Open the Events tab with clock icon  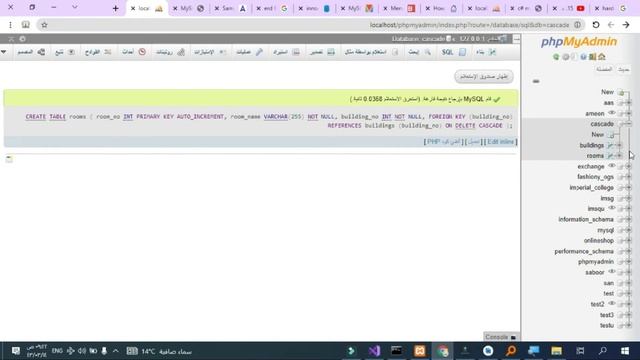pos(134,52)
